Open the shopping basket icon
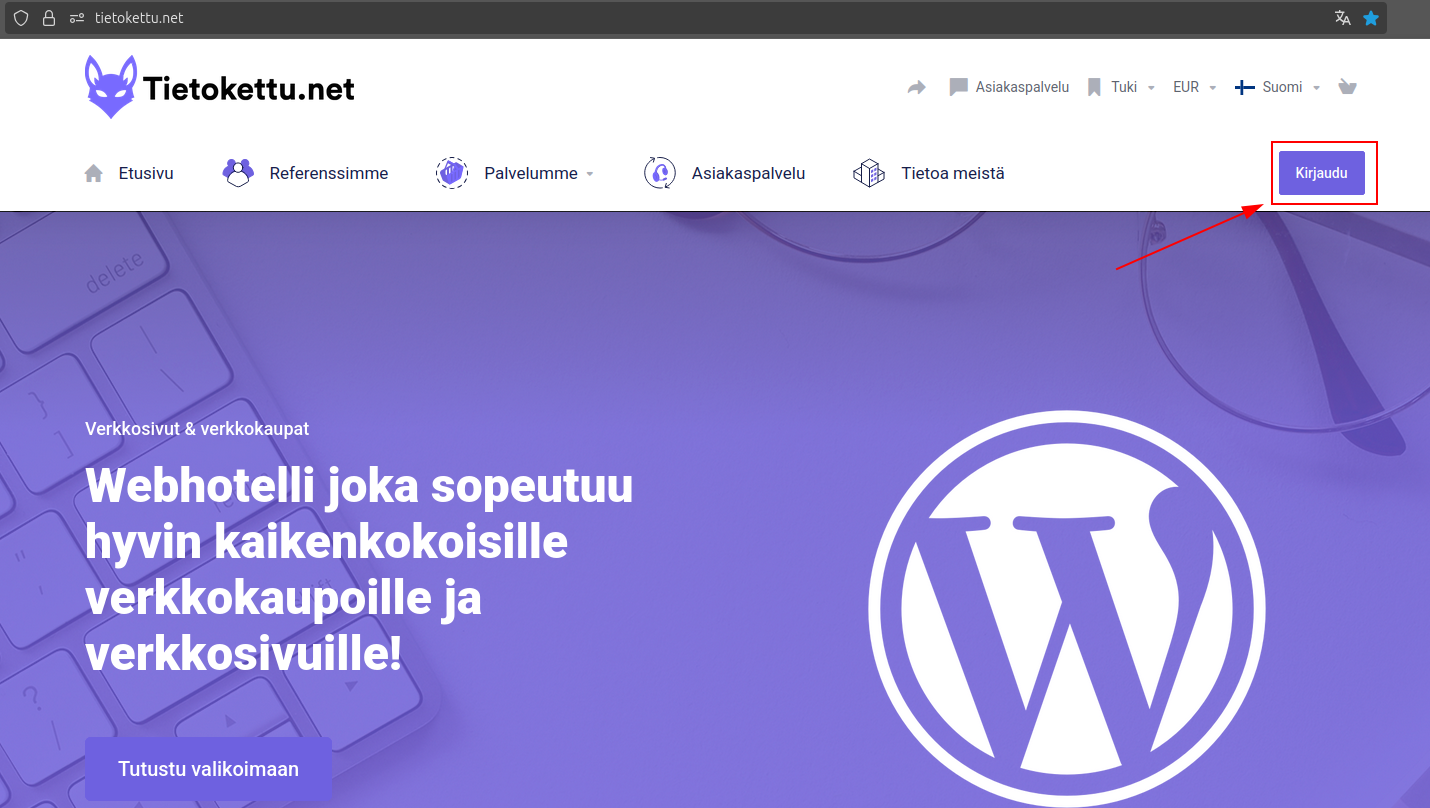The width and height of the screenshot is (1430, 808). [x=1347, y=87]
